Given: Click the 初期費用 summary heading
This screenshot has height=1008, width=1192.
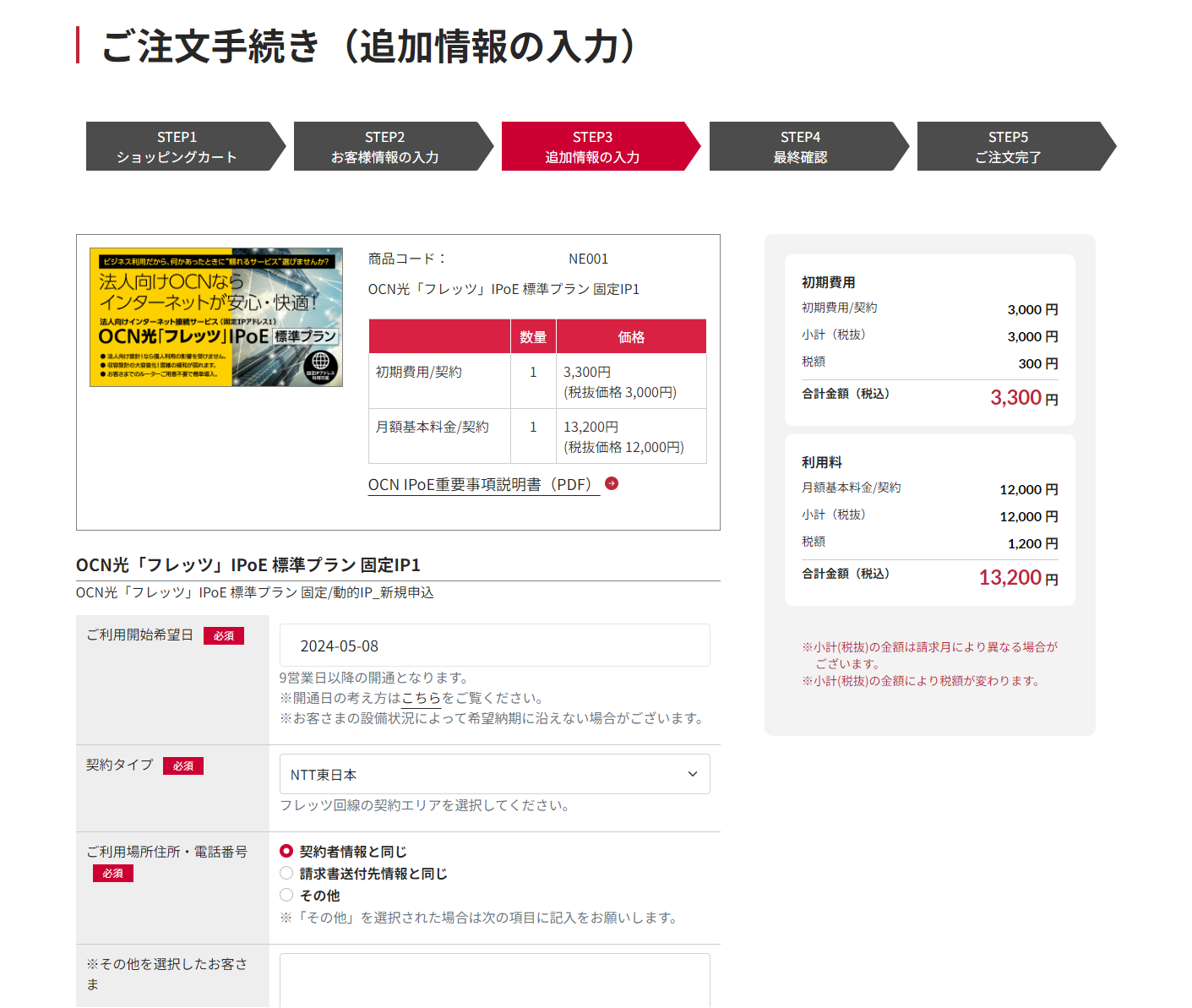Looking at the screenshot, I should (828, 282).
